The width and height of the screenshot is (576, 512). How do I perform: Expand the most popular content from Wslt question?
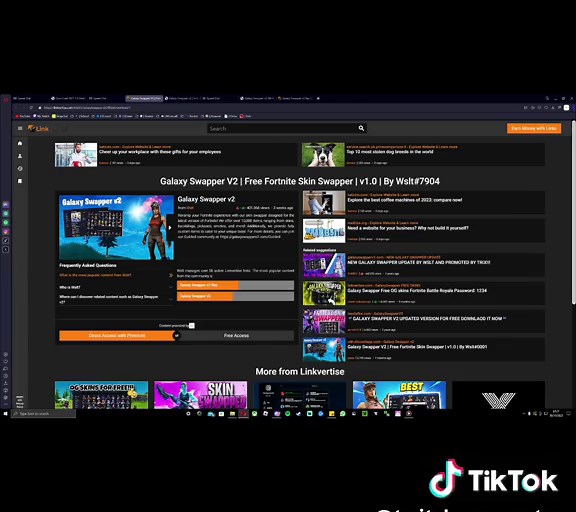tap(116, 275)
